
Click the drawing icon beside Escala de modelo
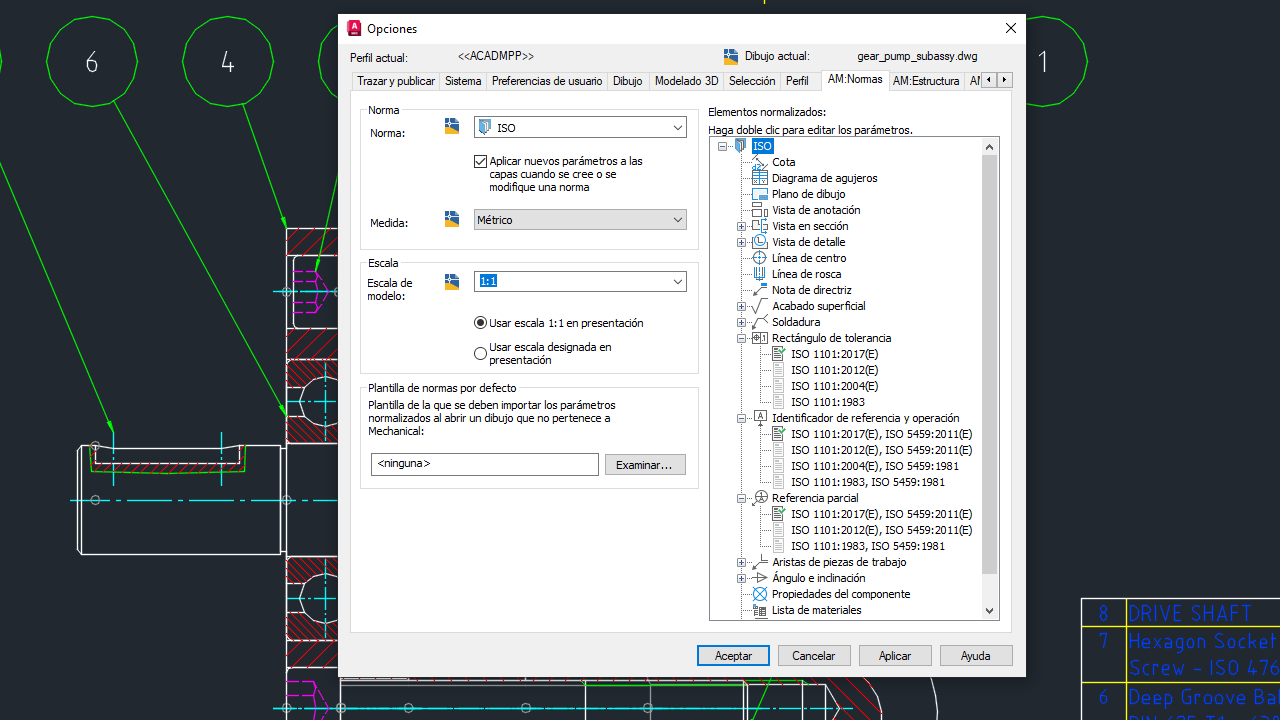click(452, 282)
